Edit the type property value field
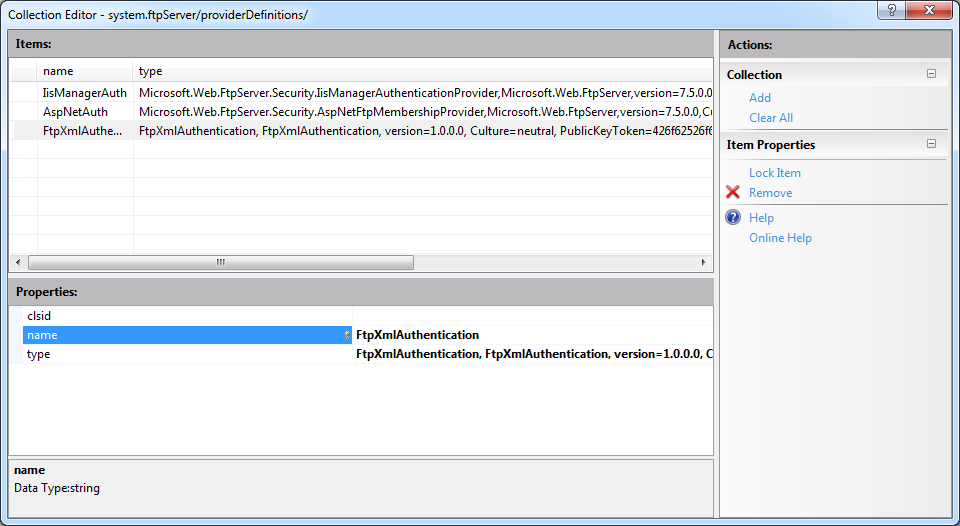Image resolution: width=960 pixels, height=526 pixels. [x=532, y=354]
